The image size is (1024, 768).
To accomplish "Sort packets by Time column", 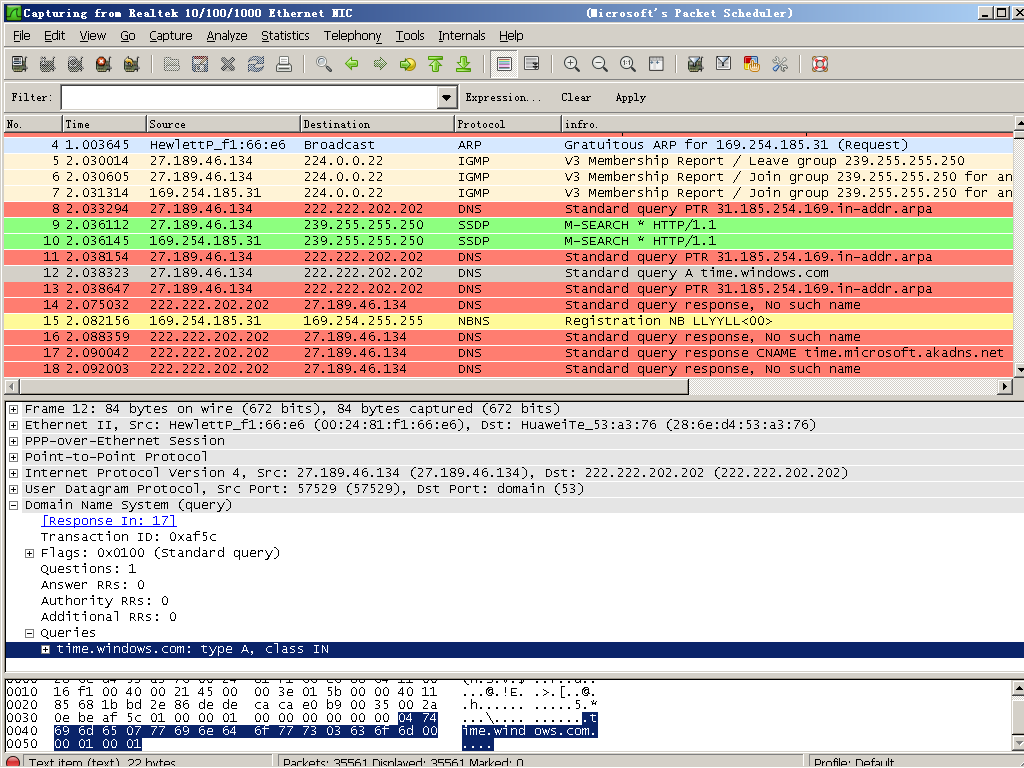I will 104,124.
